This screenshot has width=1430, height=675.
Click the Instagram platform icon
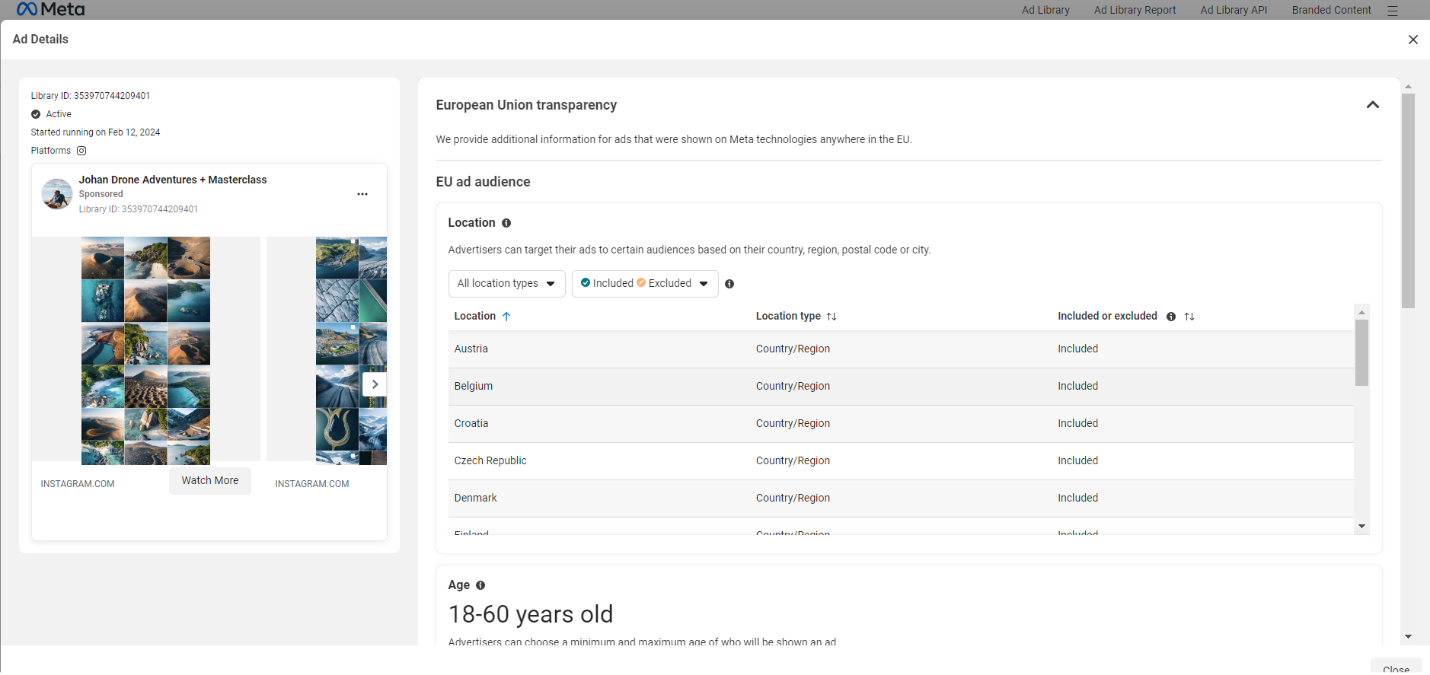(82, 150)
